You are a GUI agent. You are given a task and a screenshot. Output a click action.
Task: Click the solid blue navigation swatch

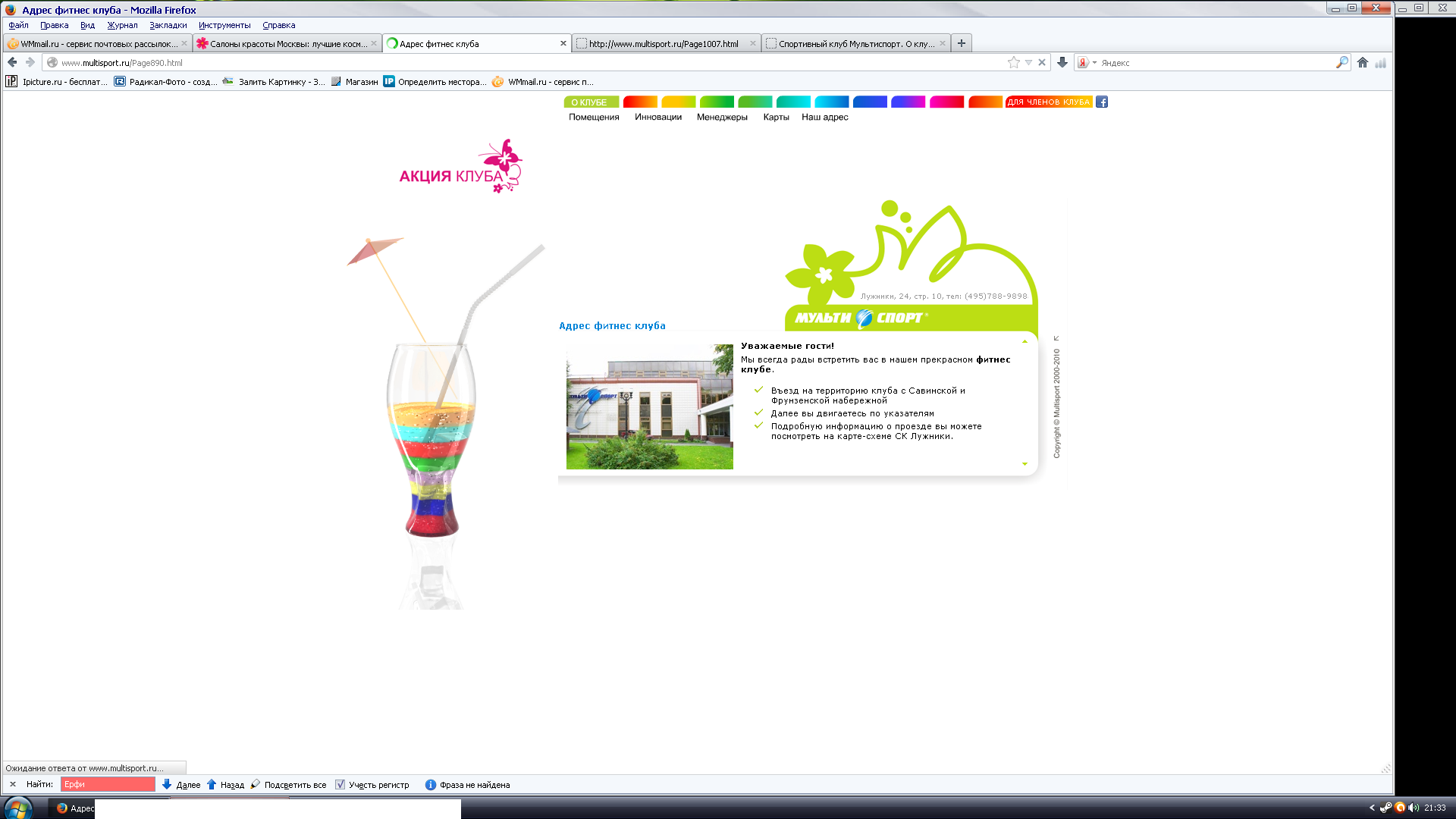coord(870,102)
